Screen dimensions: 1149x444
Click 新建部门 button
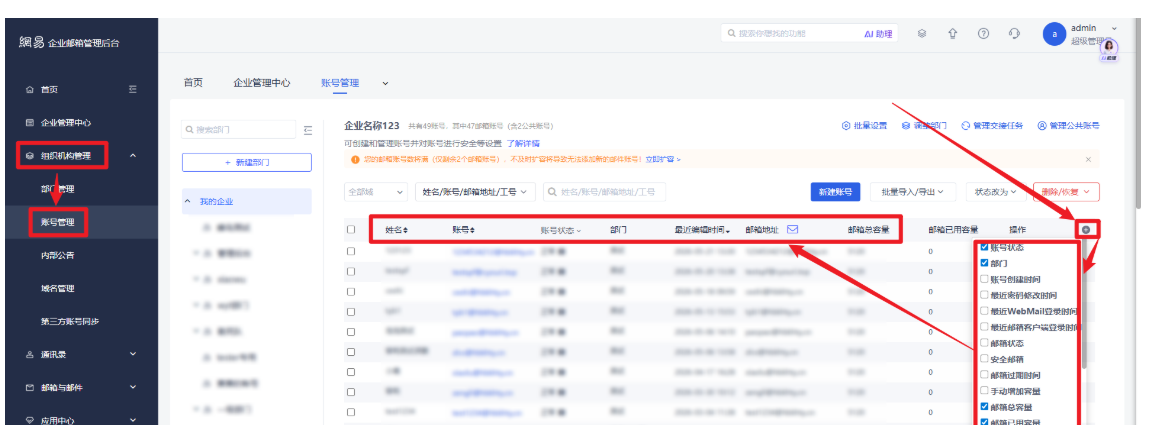point(247,163)
